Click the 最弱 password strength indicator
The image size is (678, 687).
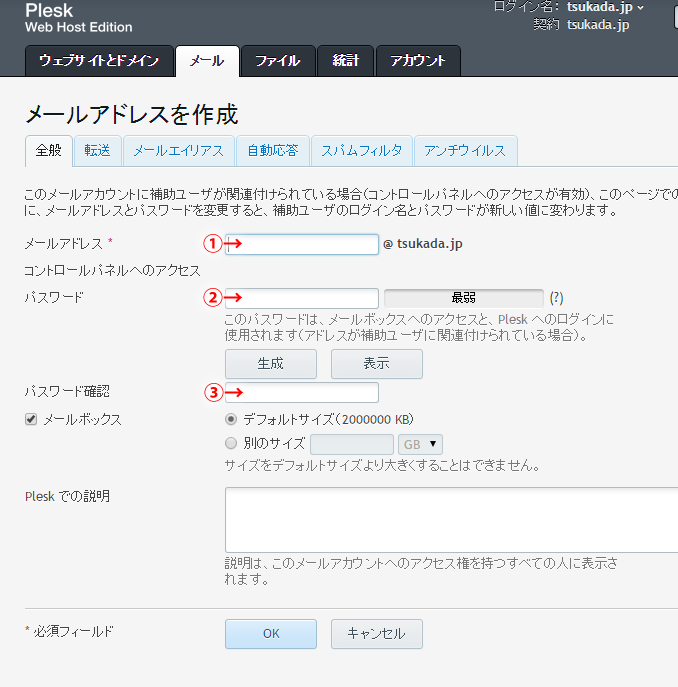tap(464, 298)
